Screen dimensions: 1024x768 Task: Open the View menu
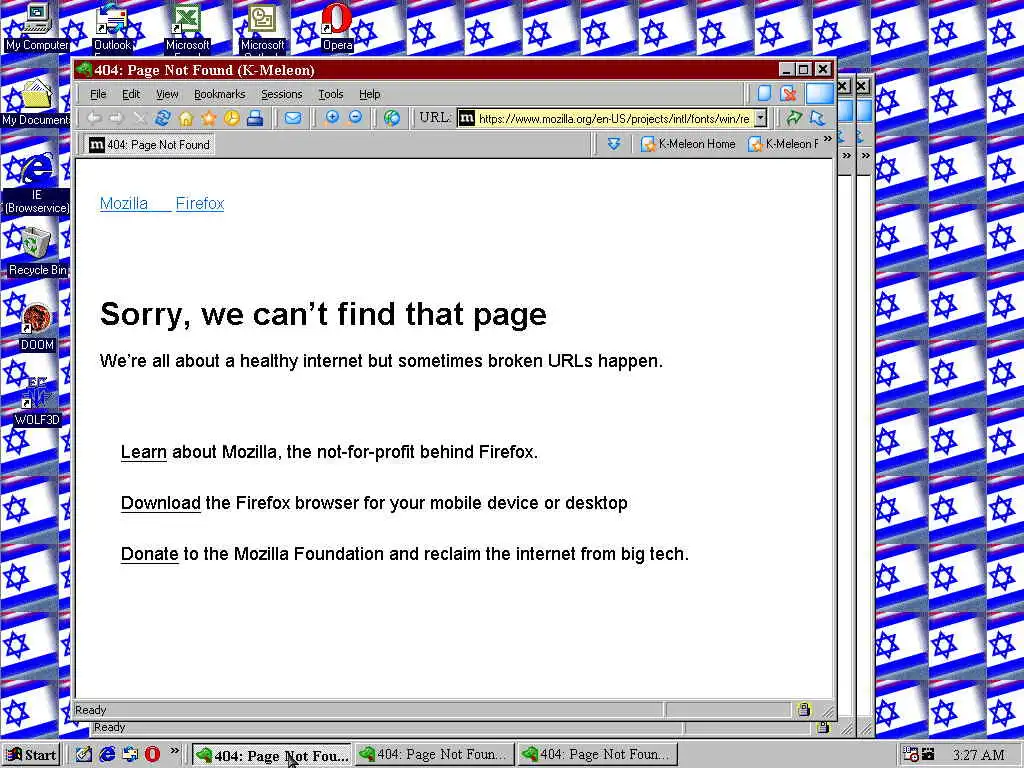tap(167, 94)
